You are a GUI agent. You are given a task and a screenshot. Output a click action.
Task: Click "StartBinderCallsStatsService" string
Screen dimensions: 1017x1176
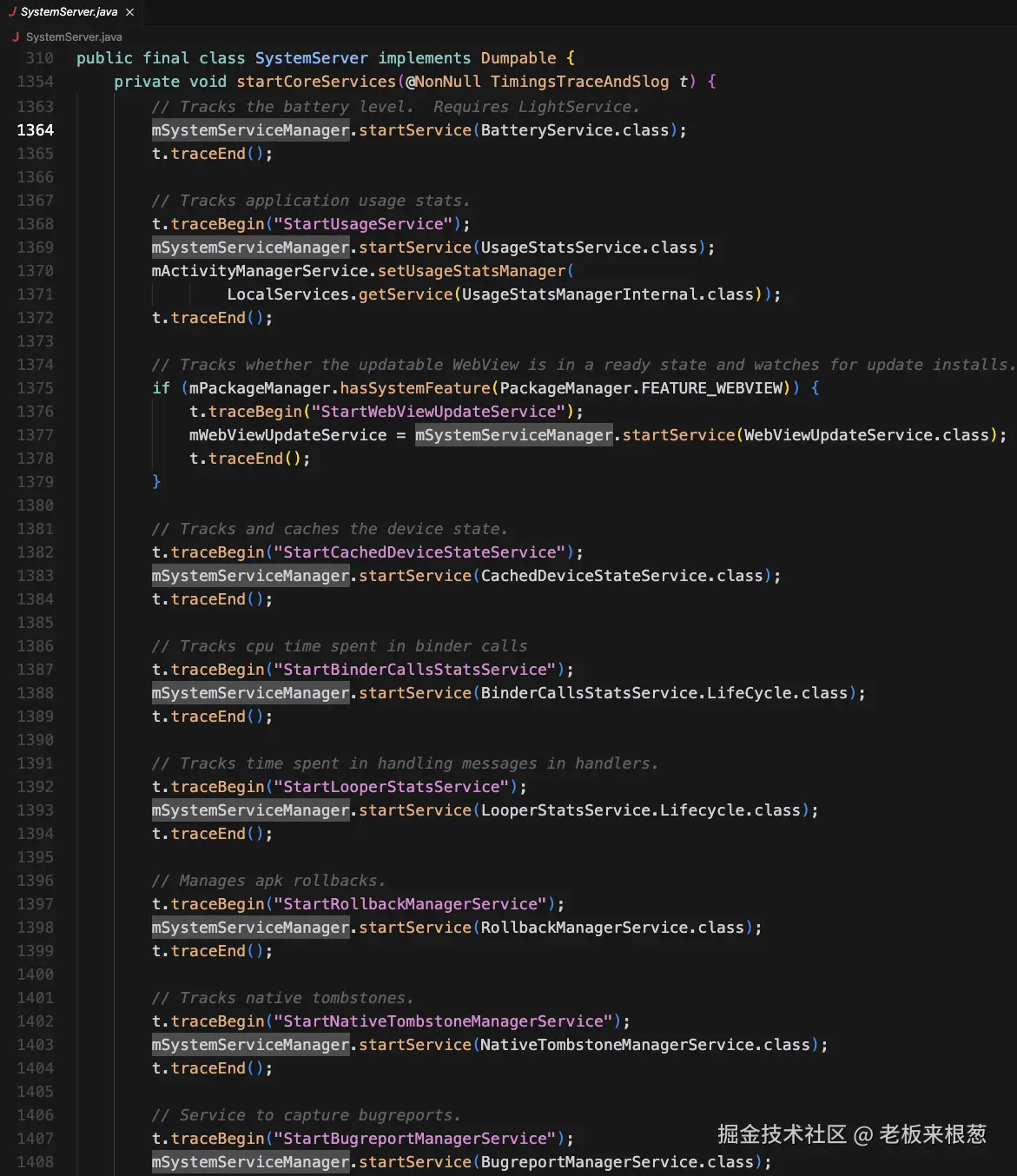(x=415, y=670)
